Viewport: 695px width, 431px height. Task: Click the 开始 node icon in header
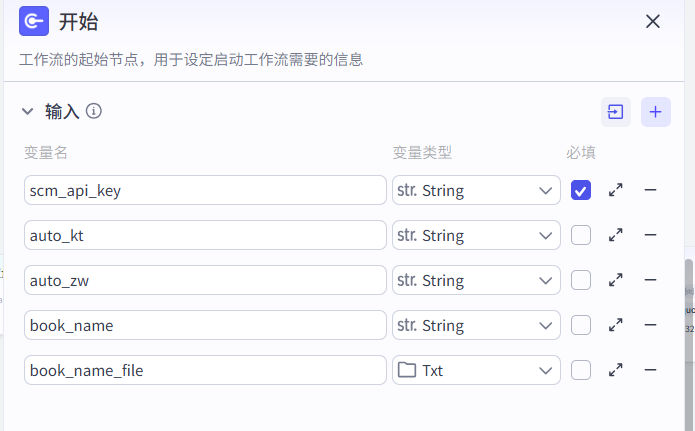pyautogui.click(x=34, y=21)
